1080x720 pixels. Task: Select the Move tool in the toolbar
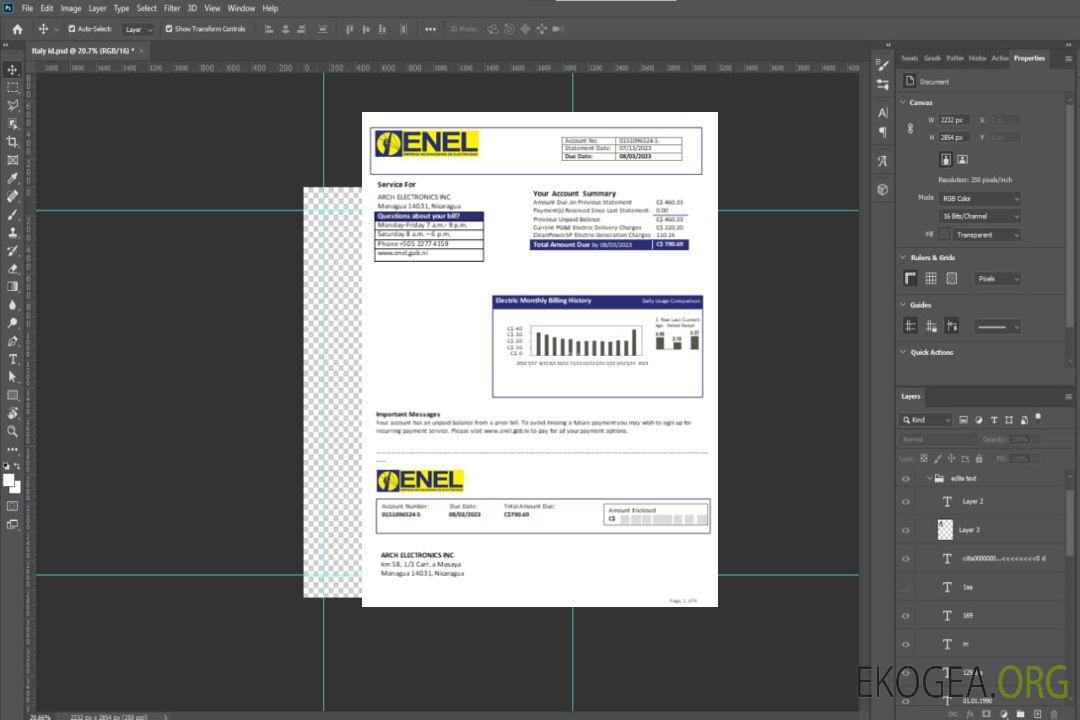pos(12,70)
